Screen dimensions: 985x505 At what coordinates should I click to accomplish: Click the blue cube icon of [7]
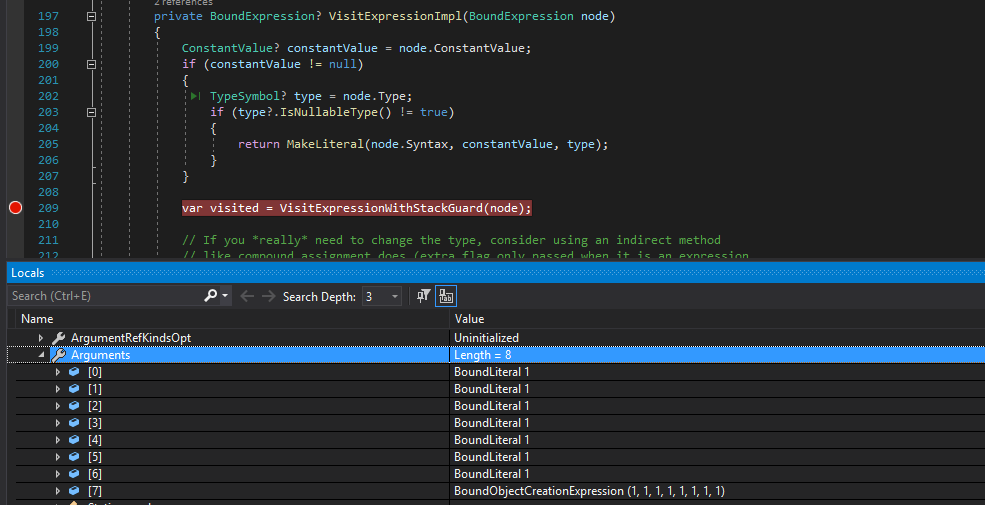(74, 491)
